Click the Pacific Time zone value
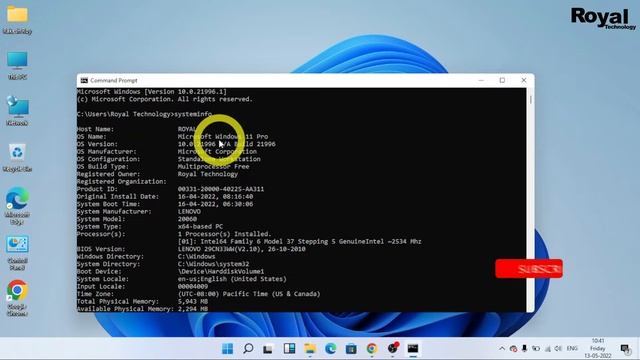 click(x=249, y=294)
